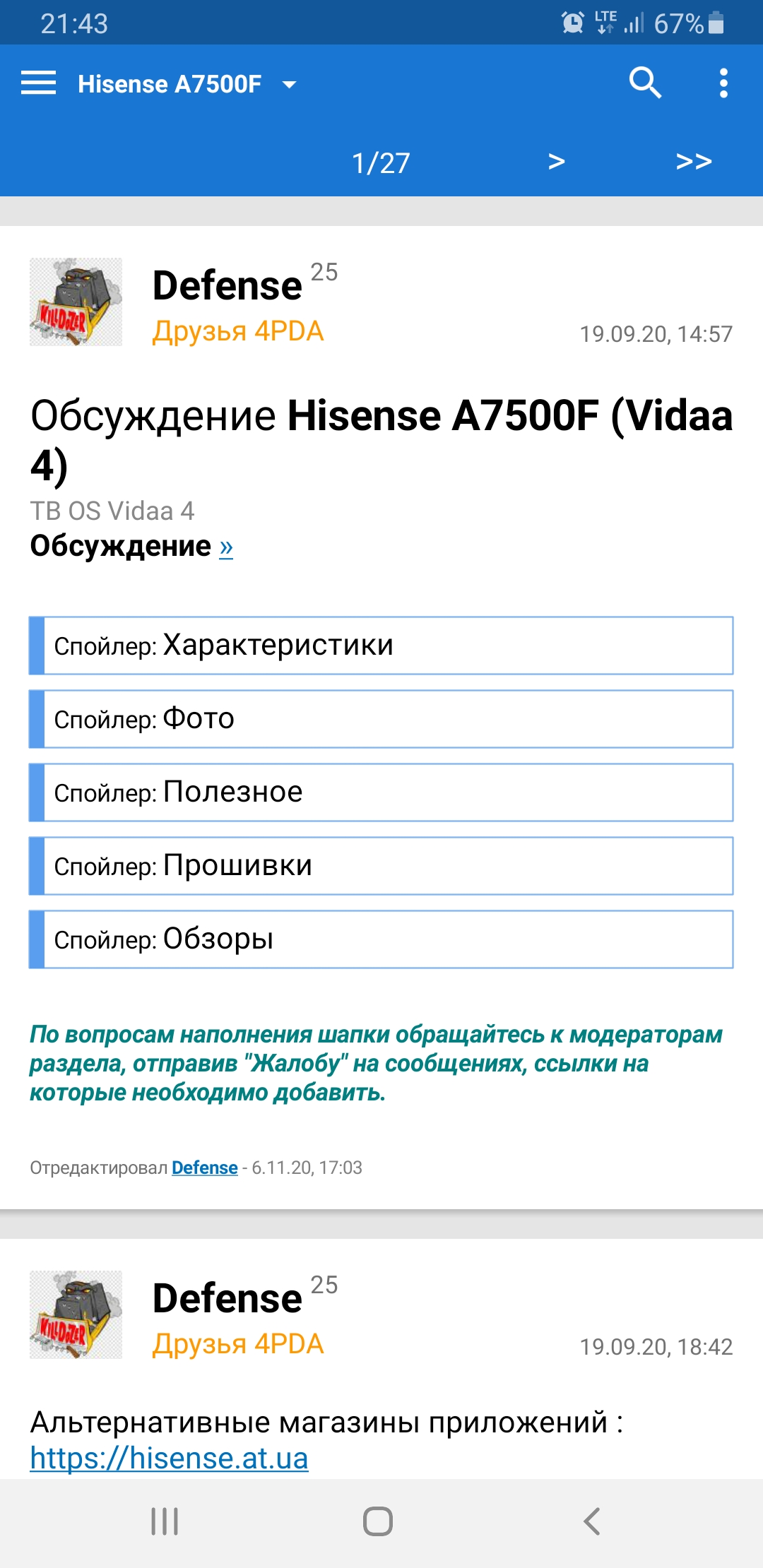Screen dimensions: 763x1568
Task: Expand the Полезное spoiler
Action: pyautogui.click(x=381, y=792)
